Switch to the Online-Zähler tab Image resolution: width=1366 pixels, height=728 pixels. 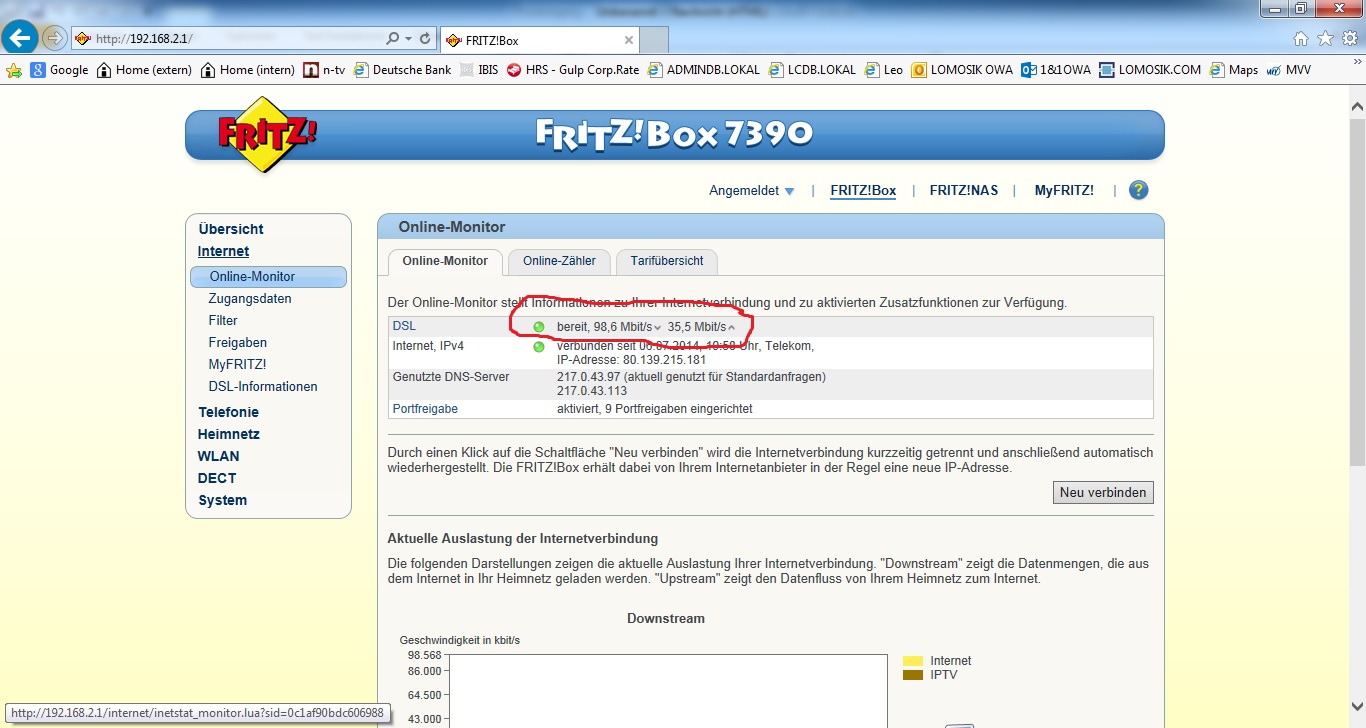559,261
